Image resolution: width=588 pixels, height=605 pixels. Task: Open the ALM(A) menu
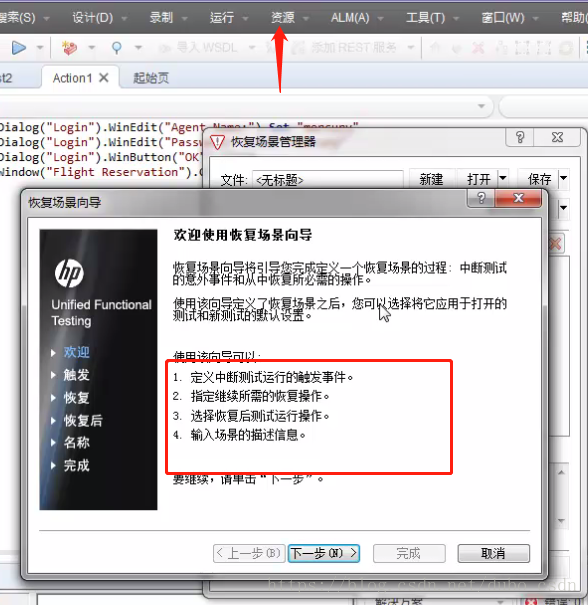point(350,18)
